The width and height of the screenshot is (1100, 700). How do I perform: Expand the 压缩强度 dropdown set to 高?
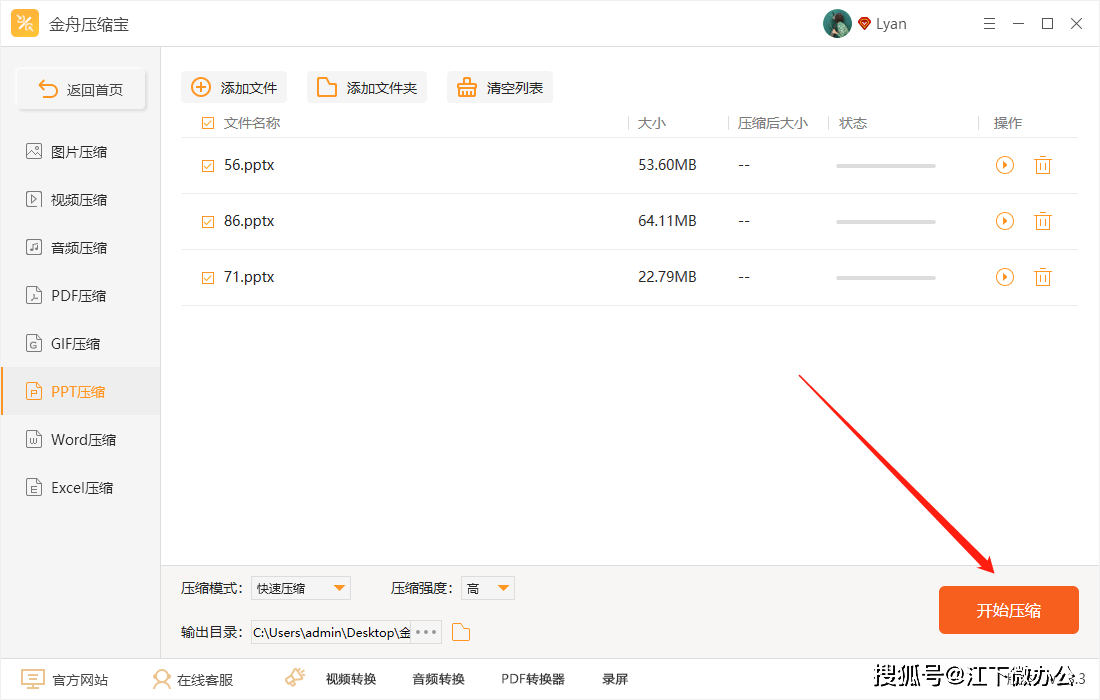(487, 588)
